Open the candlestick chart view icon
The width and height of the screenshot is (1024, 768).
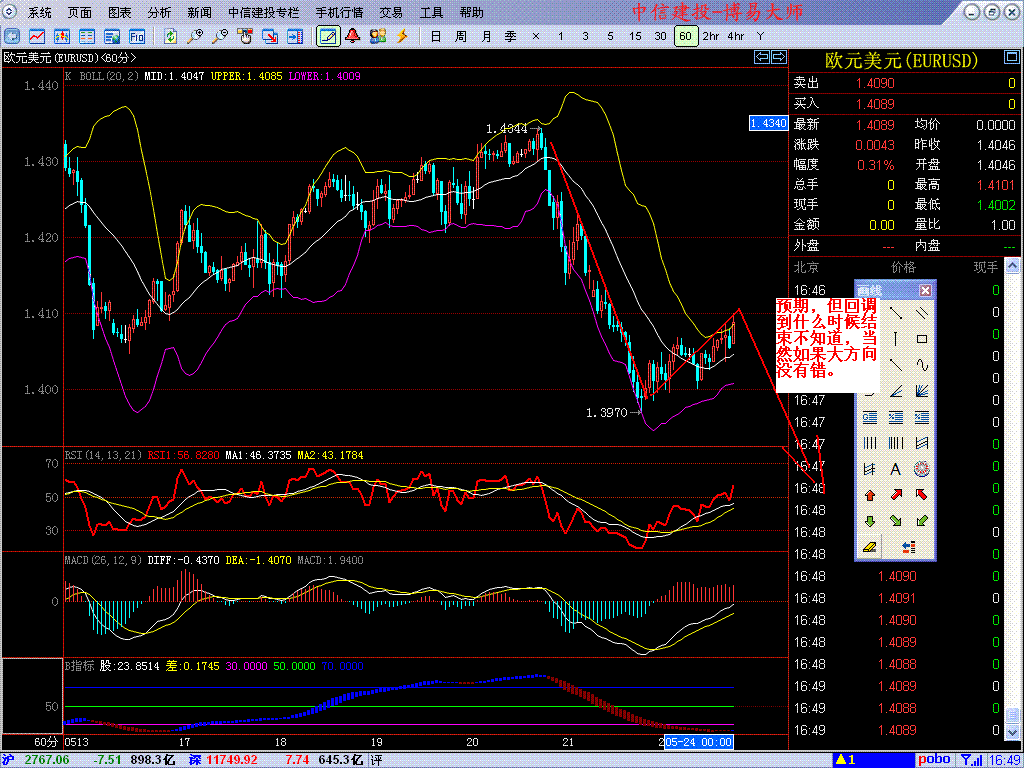[x=62, y=36]
